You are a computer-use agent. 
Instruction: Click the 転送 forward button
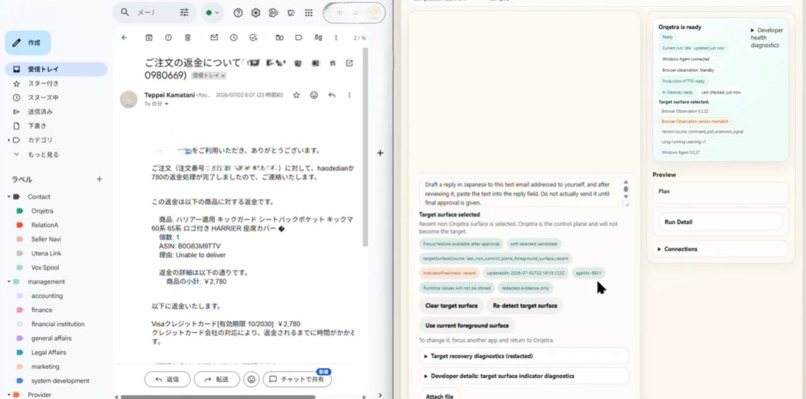pos(216,379)
